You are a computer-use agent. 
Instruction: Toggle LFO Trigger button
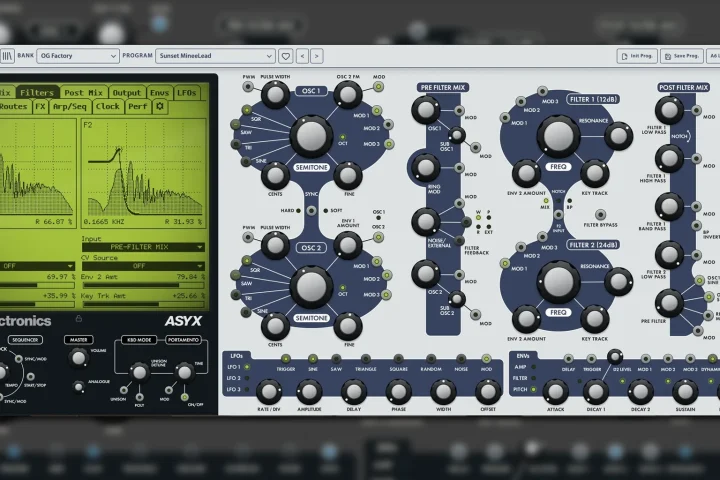[x=286, y=359]
